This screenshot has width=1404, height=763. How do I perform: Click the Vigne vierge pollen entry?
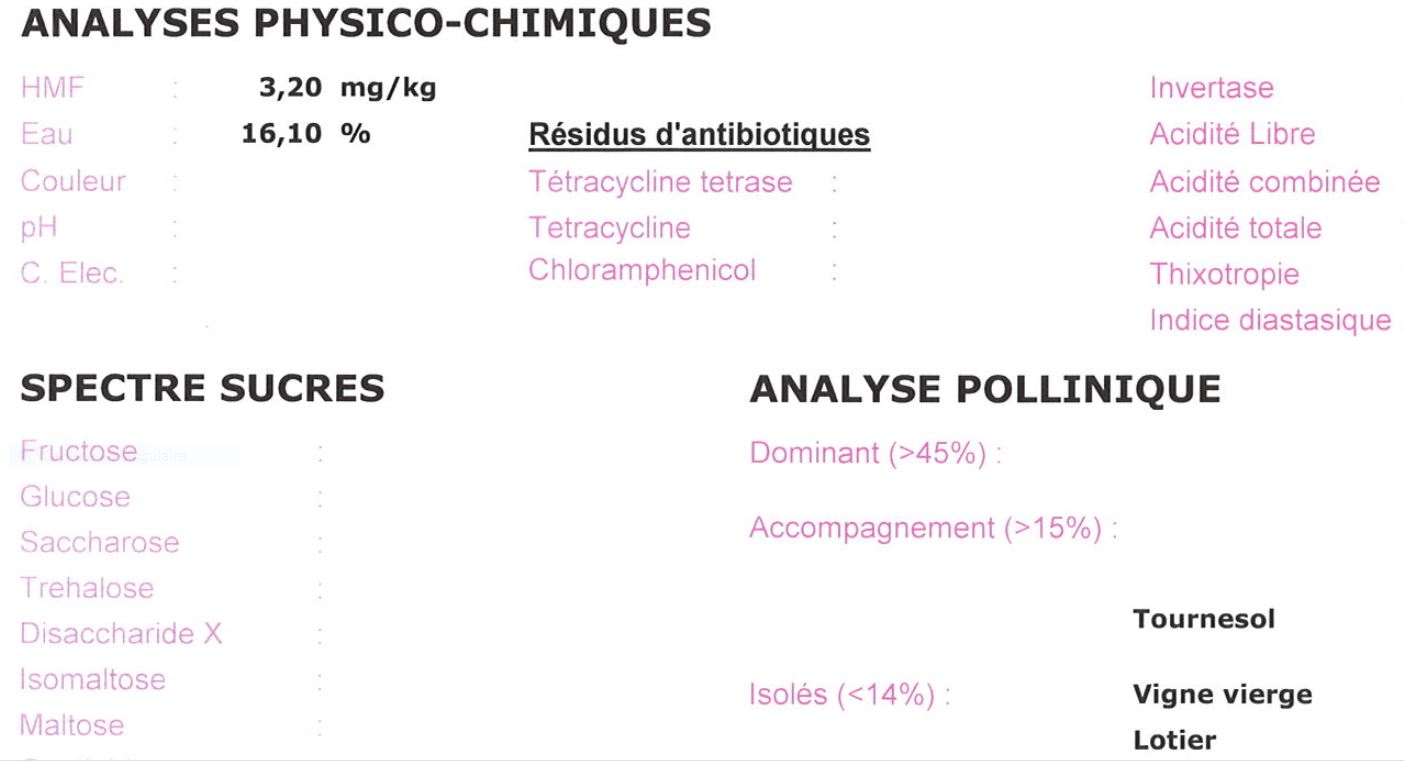click(x=1222, y=694)
